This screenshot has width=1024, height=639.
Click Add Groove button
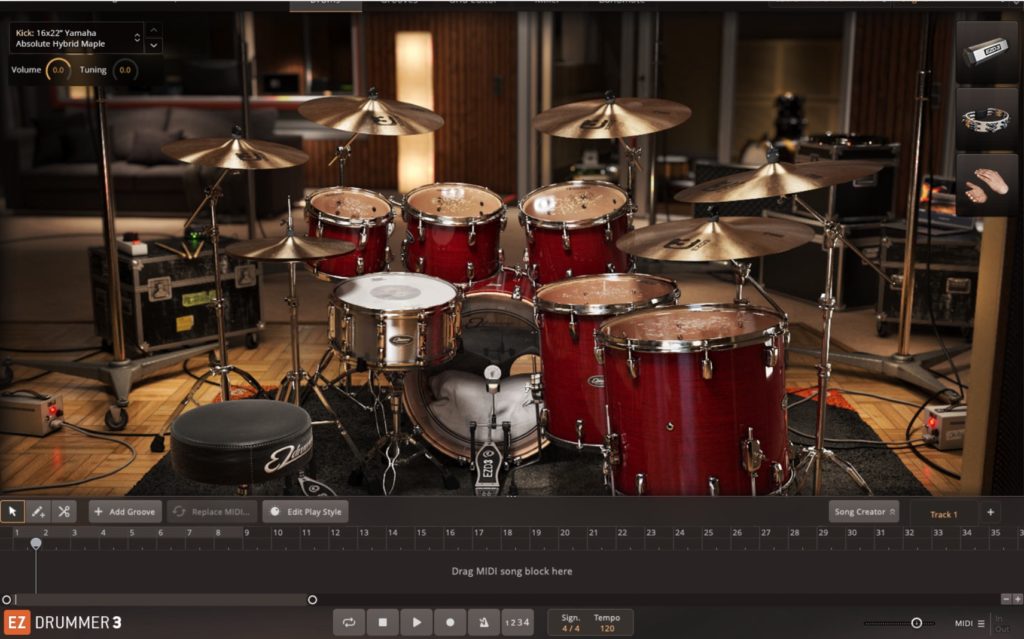tap(125, 512)
